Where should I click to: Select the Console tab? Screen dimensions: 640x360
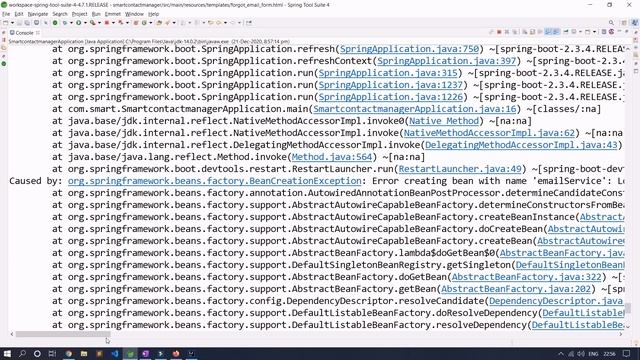point(24,33)
